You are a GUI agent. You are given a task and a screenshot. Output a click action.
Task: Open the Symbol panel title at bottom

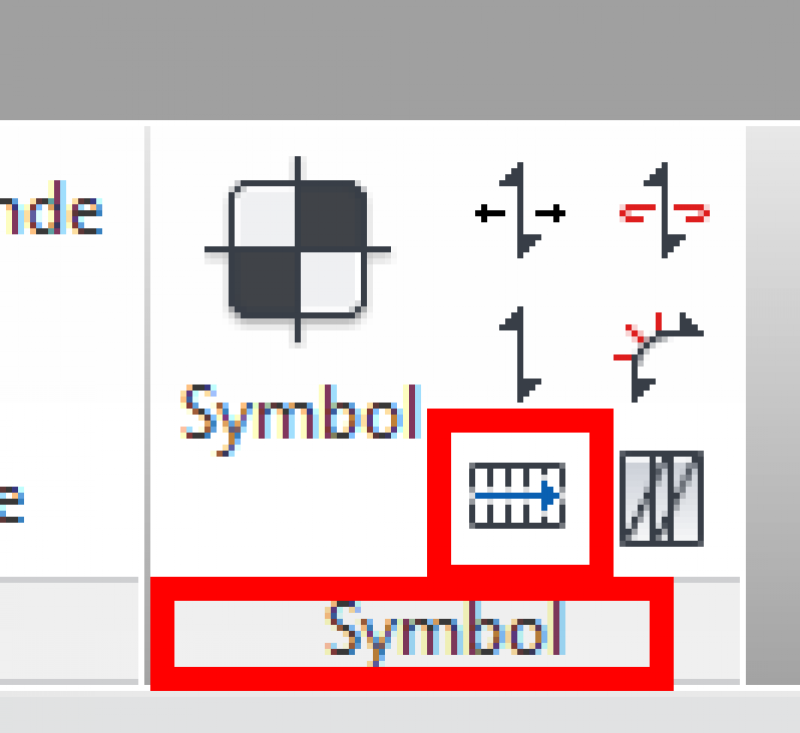pyautogui.click(x=412, y=634)
